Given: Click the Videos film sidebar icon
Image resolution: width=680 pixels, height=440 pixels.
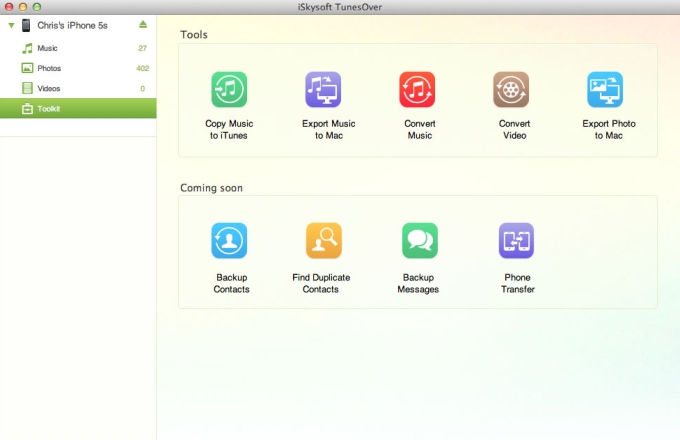Looking at the screenshot, I should point(27,88).
